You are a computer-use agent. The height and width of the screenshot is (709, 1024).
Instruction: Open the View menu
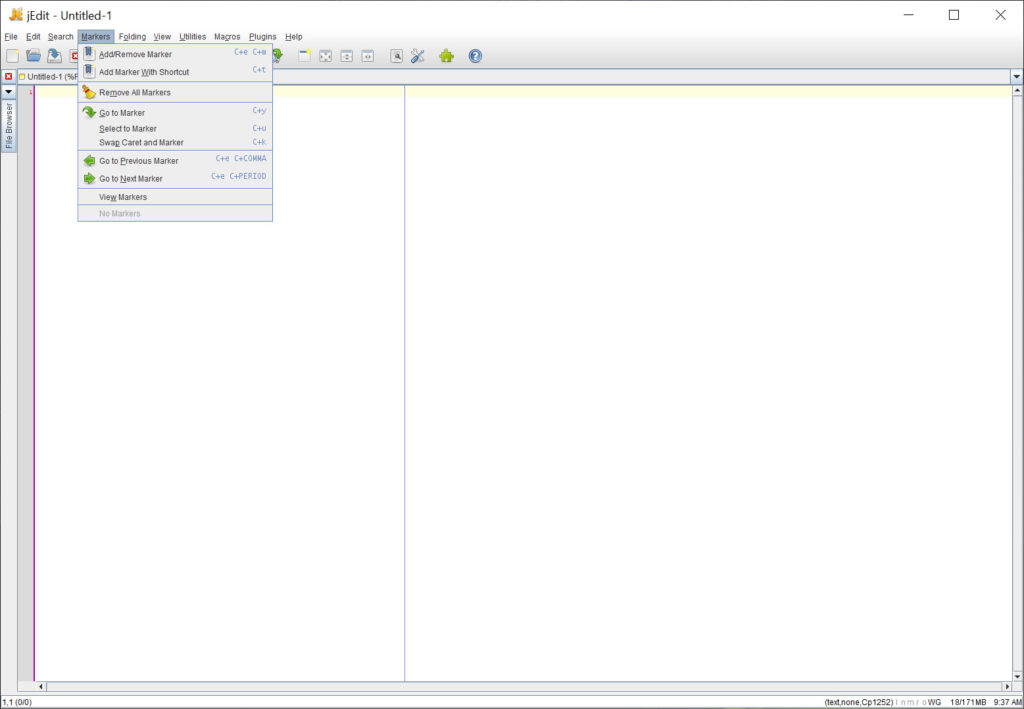click(x=162, y=37)
